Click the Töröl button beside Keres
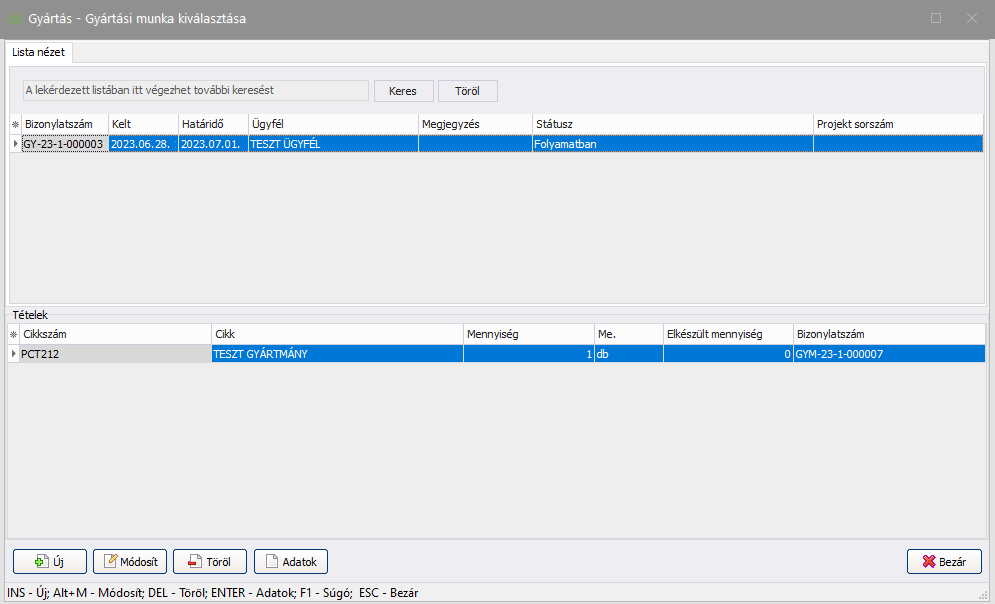Viewport: 995px width, 604px height. tap(468, 91)
